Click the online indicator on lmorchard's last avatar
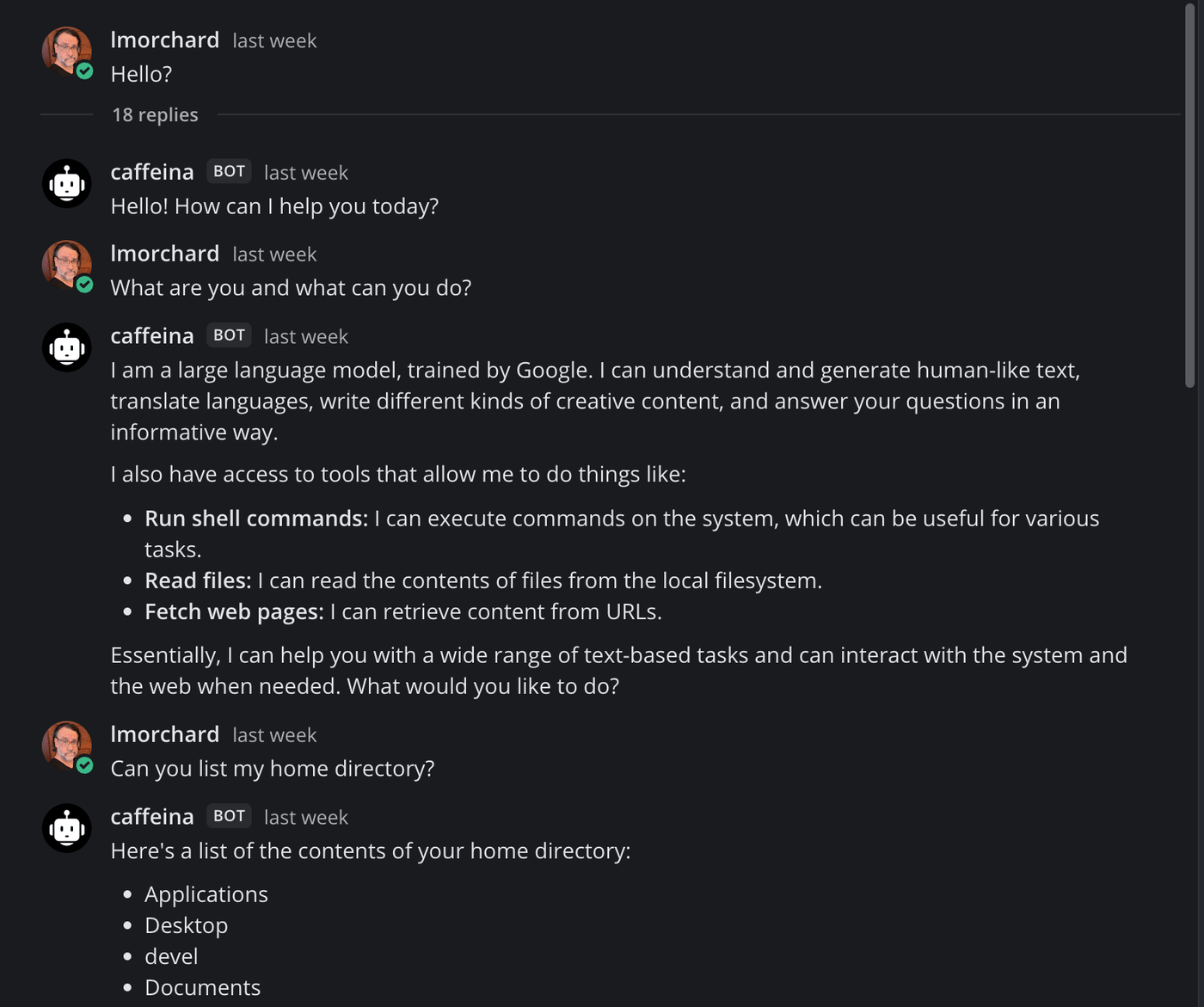 click(x=84, y=763)
